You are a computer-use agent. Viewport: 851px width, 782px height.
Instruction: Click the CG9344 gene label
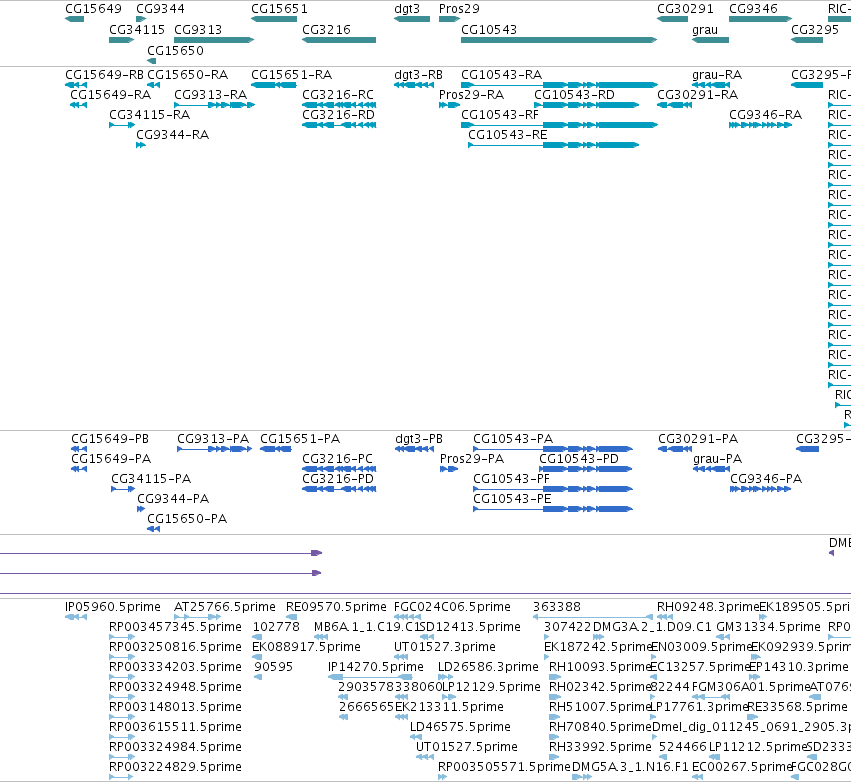point(160,9)
